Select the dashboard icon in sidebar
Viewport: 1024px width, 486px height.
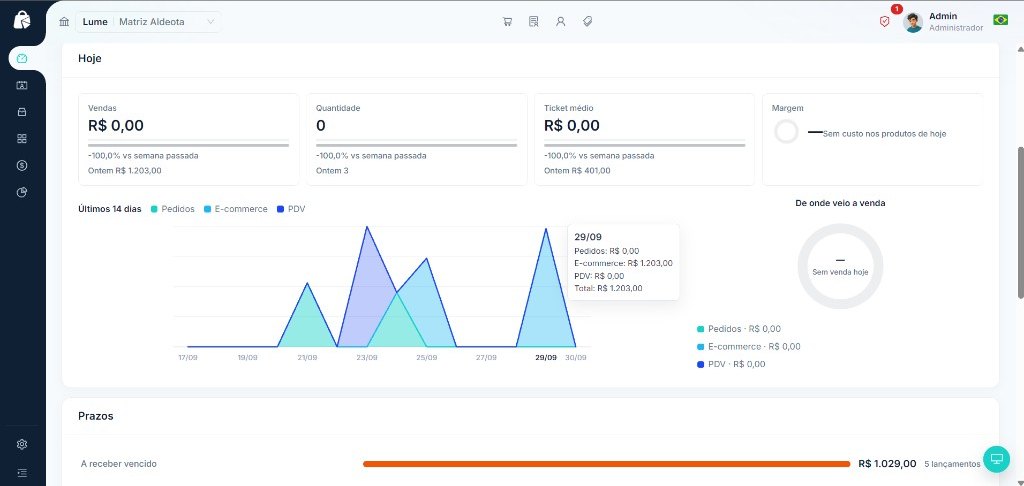pos(22,59)
